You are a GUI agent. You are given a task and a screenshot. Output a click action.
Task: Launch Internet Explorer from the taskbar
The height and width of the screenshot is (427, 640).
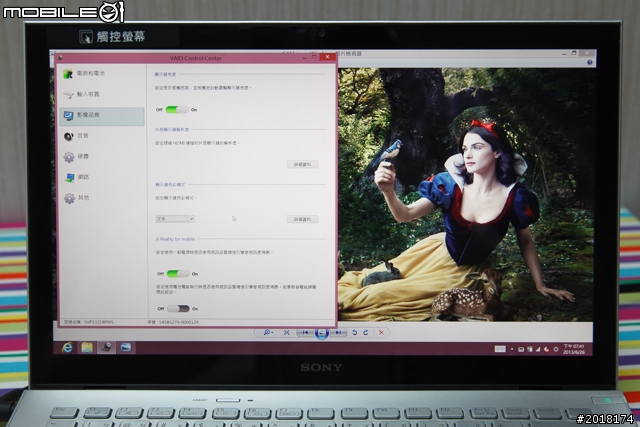point(67,347)
